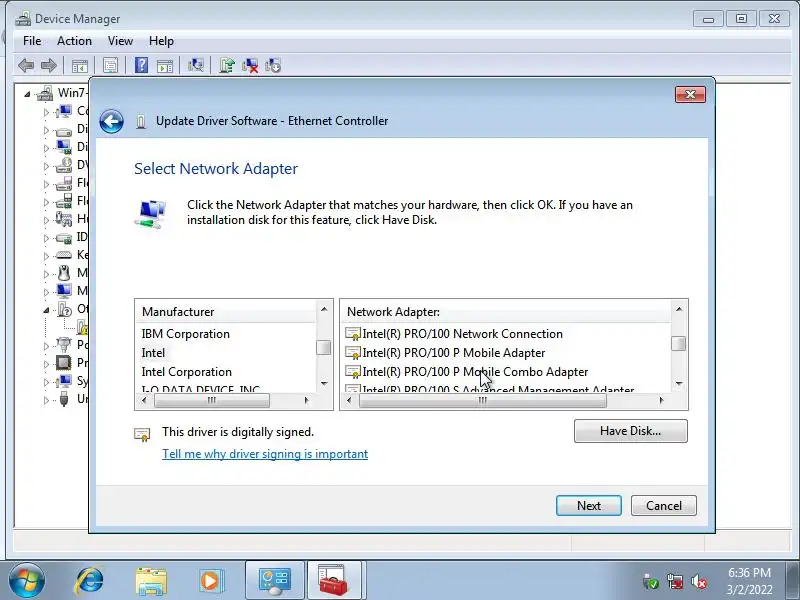This screenshot has height=600, width=800.
Task: Select the Disk drives category icon in tree
Action: coord(63,130)
